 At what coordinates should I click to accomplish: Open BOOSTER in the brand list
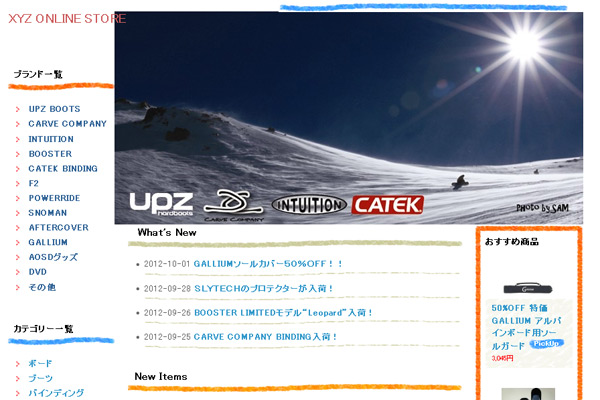[50, 154]
